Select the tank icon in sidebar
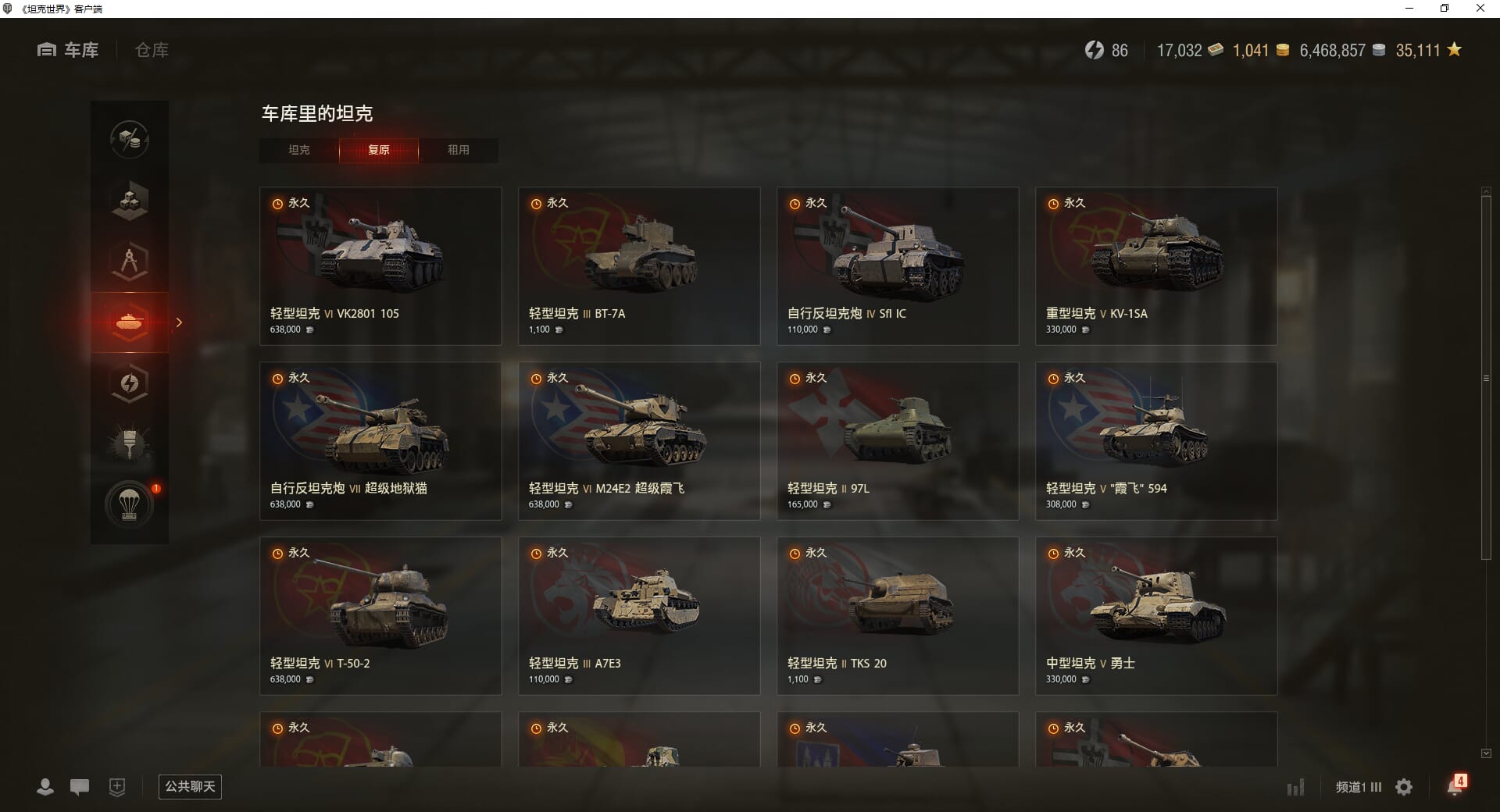The height and width of the screenshot is (812, 1500). (130, 322)
